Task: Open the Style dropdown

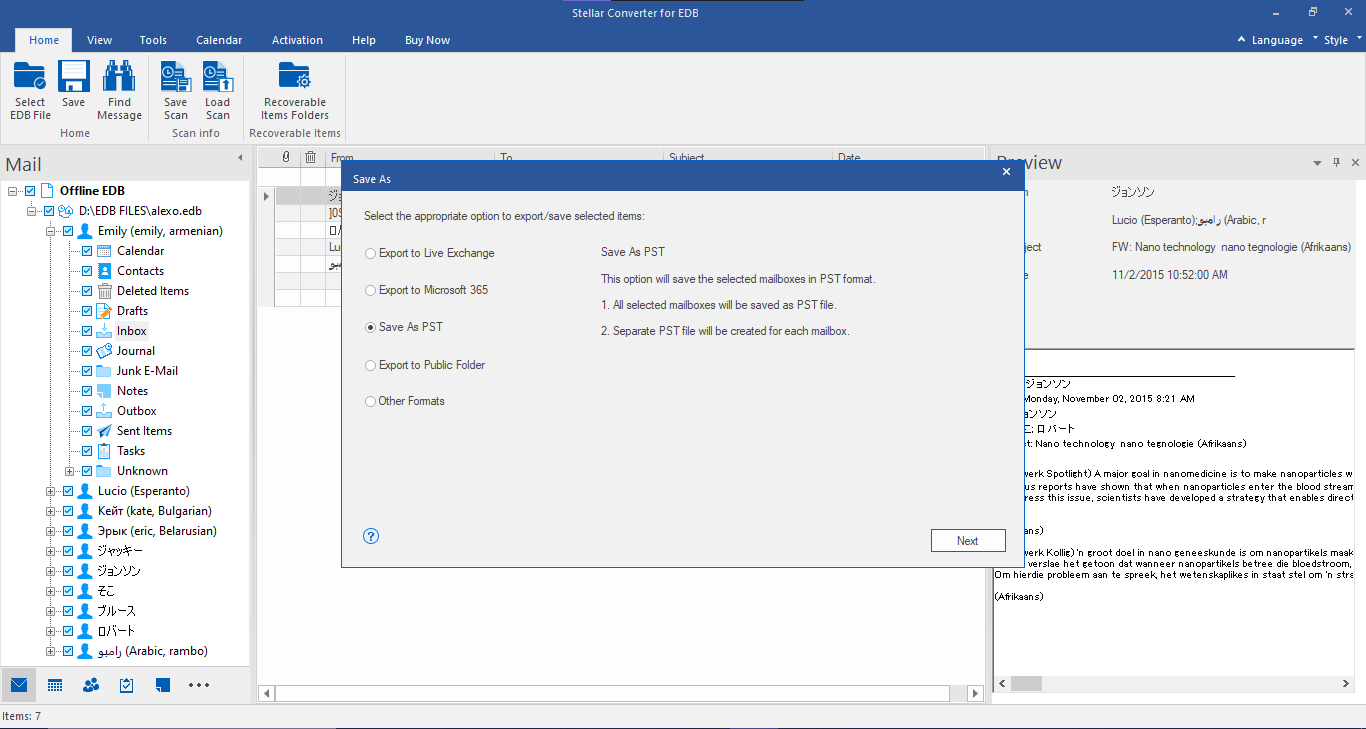Action: click(x=1343, y=40)
